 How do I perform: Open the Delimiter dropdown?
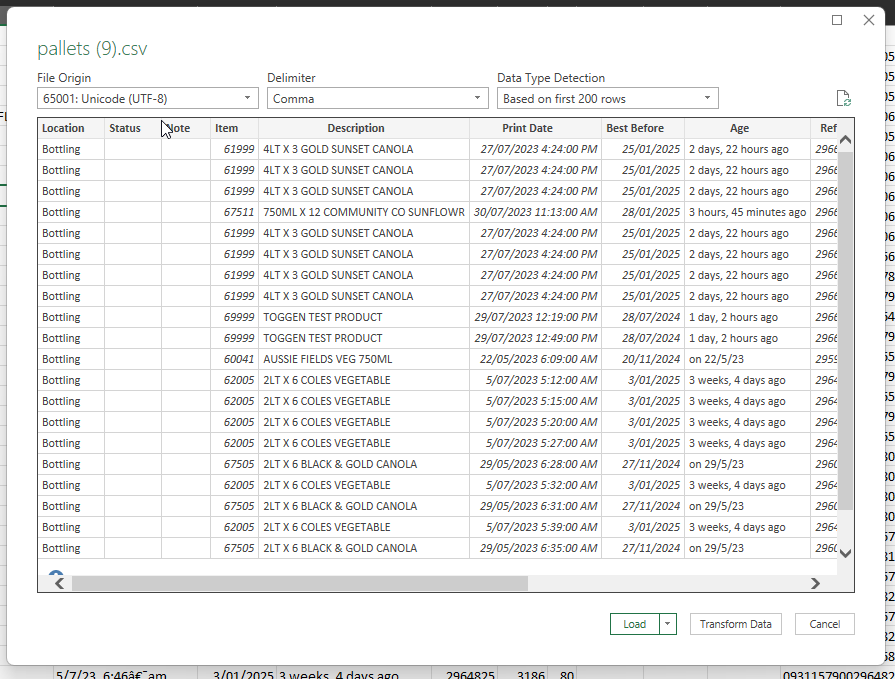pyautogui.click(x=377, y=98)
